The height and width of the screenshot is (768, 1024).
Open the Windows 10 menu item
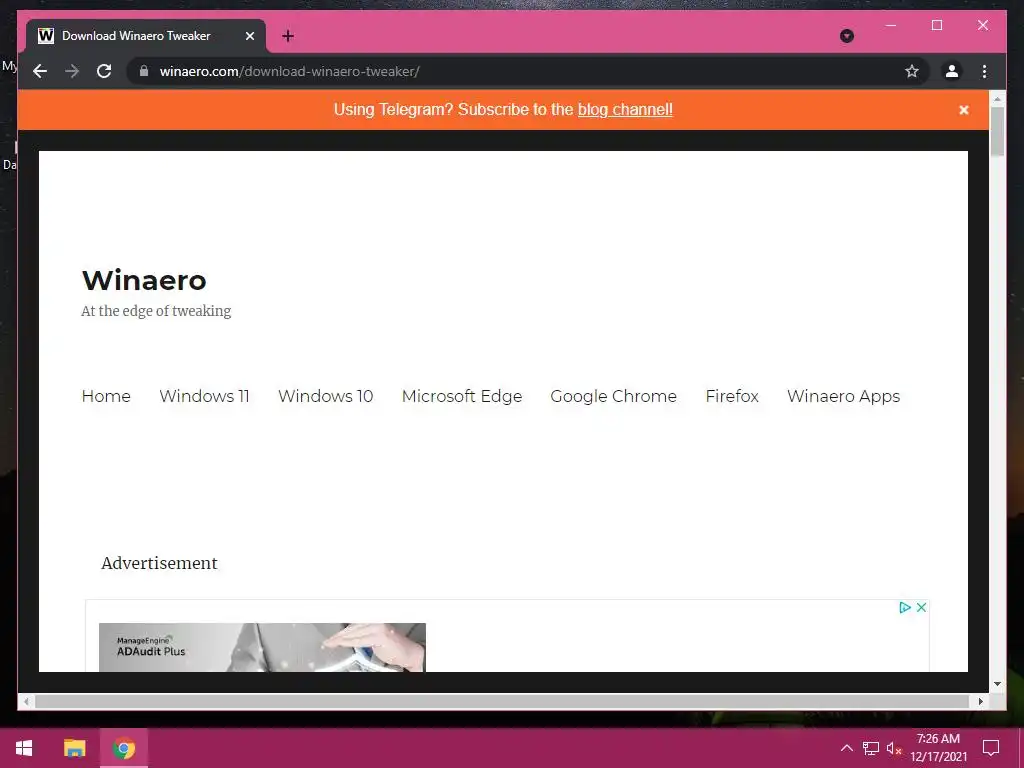(325, 396)
